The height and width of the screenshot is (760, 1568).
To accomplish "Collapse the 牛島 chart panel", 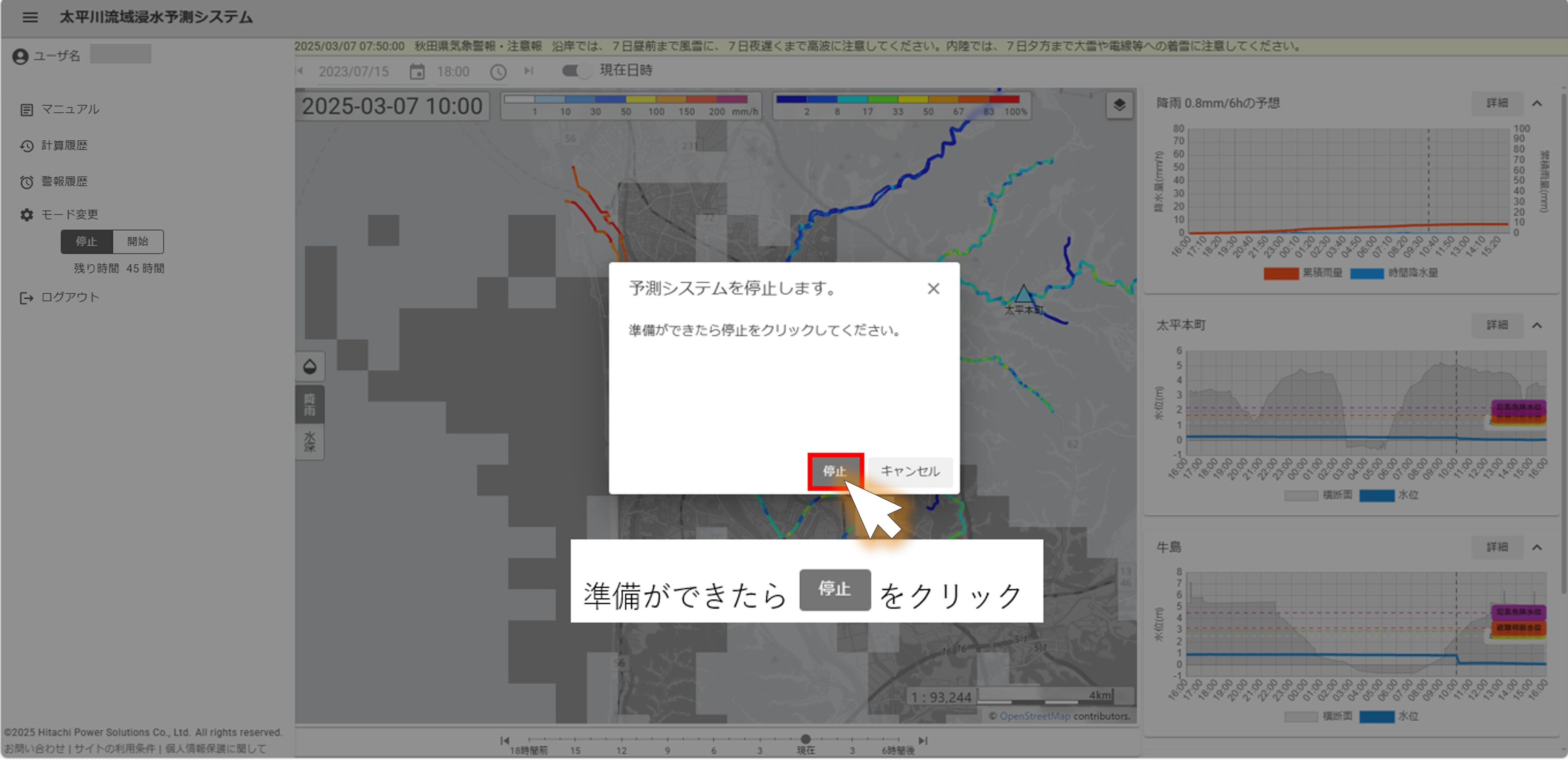I will click(1536, 547).
